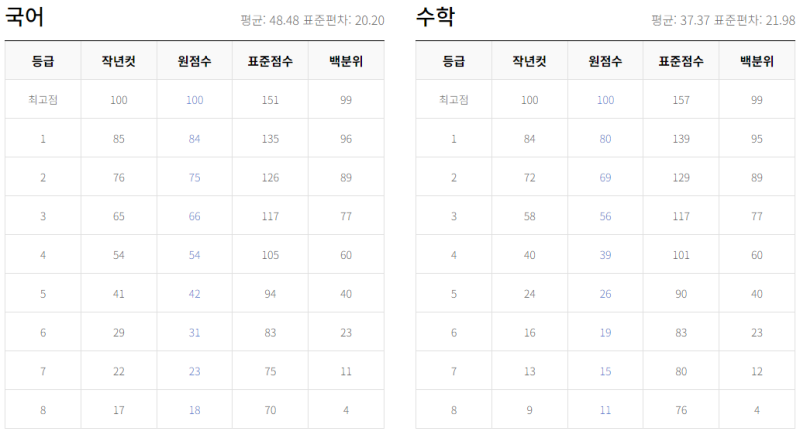Select 원점수 84 in the 국어 table
Viewport: 800px width, 435px height.
[194, 139]
